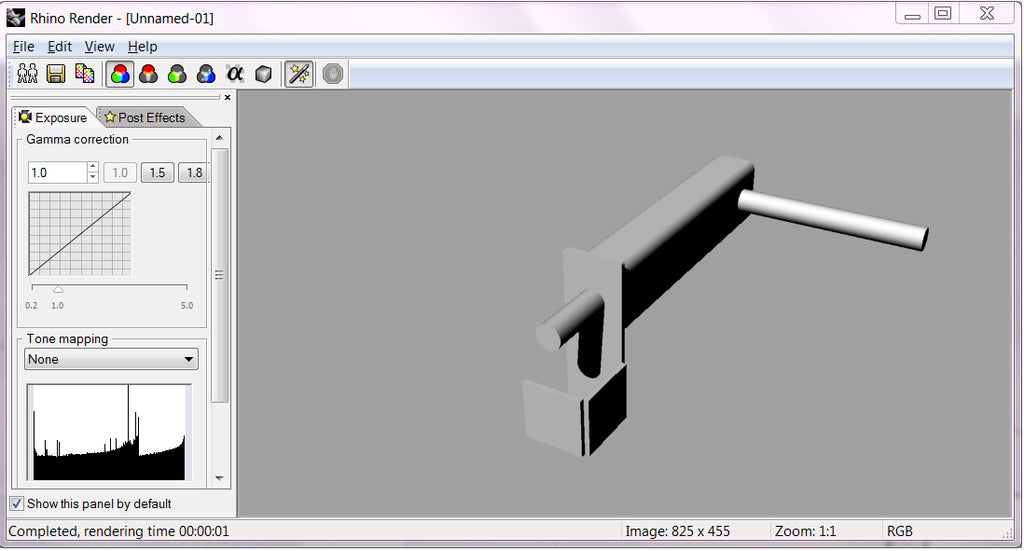Image resolution: width=1024 pixels, height=551 pixels.
Task: Save the rendered image with floppy icon
Action: [x=56, y=74]
